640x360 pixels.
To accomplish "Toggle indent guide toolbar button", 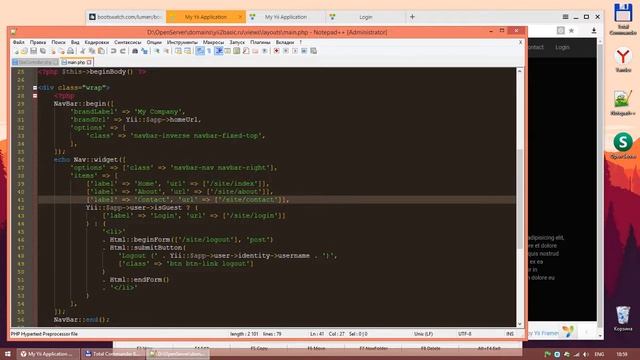I will pos(219,51).
